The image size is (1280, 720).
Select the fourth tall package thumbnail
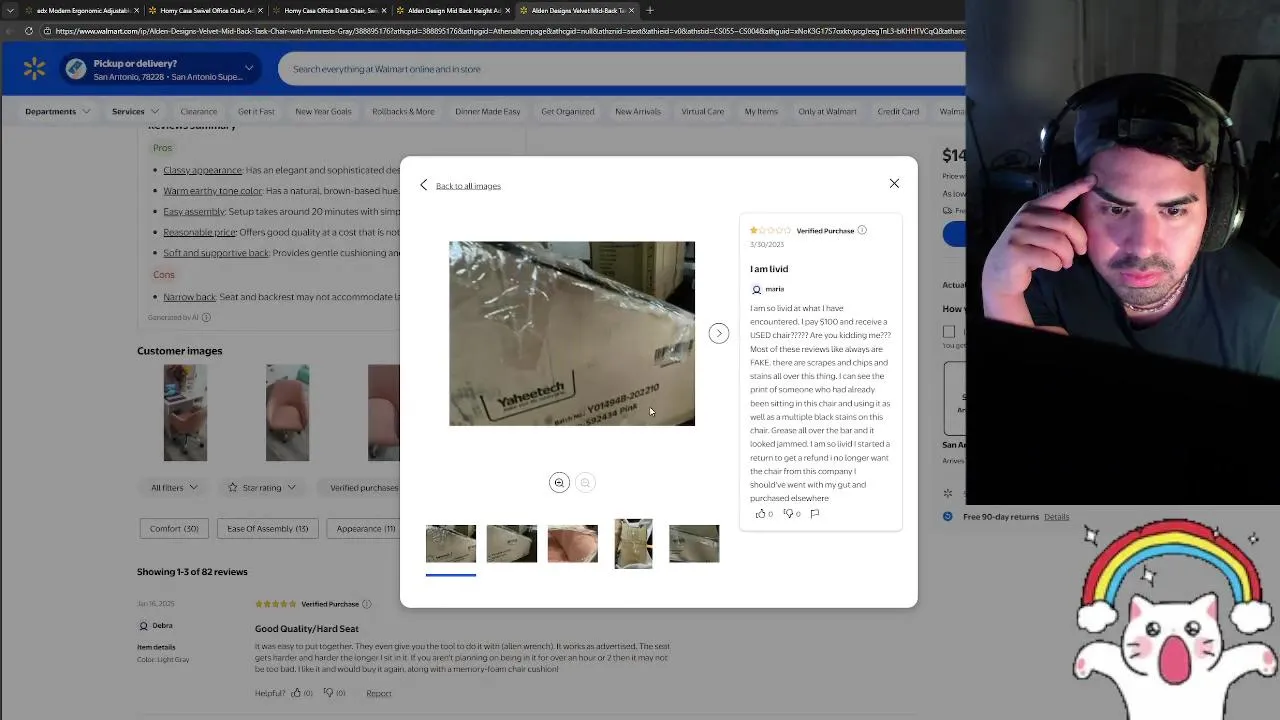pyautogui.click(x=633, y=543)
